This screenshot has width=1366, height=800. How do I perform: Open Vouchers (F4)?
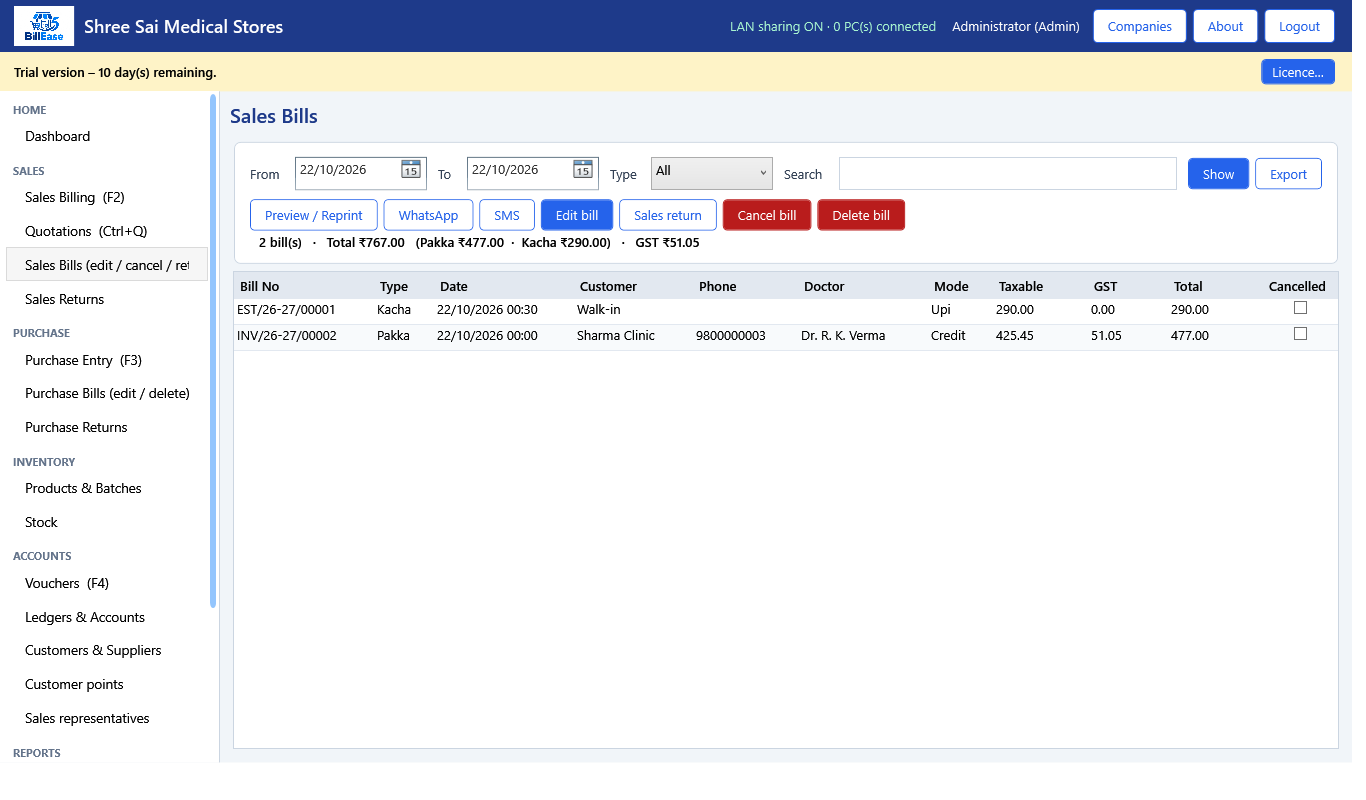coord(106,583)
